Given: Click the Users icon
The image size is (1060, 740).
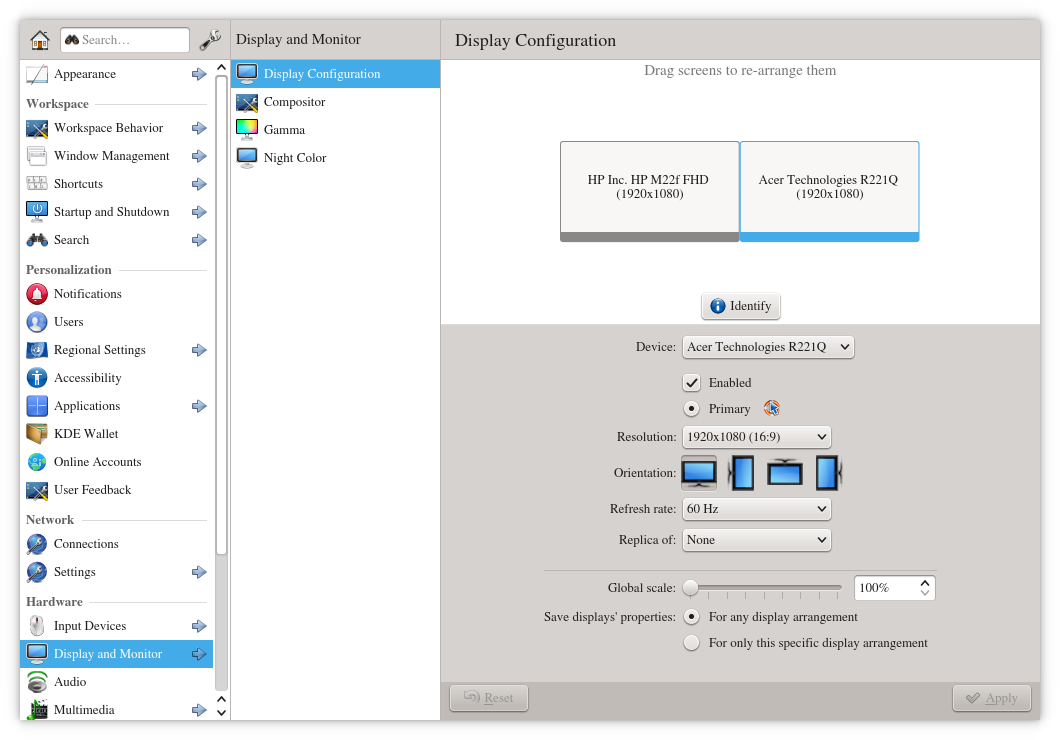Looking at the screenshot, I should (x=37, y=322).
